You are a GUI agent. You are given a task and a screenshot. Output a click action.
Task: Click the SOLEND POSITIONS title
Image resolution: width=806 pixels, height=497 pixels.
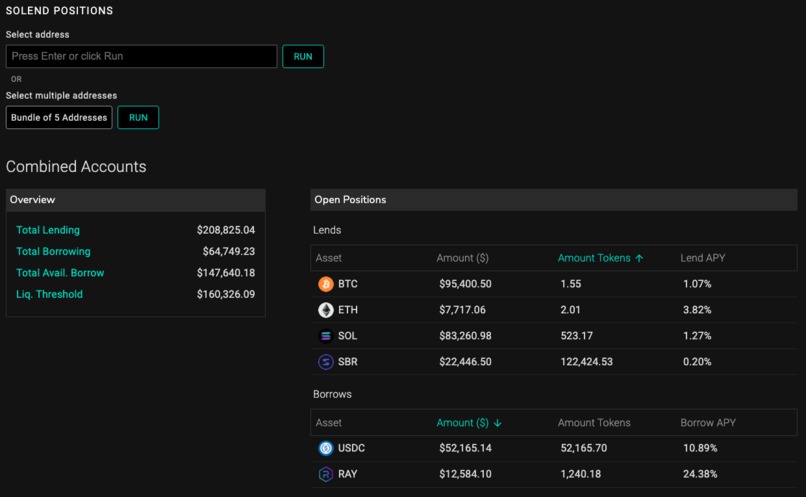click(x=59, y=10)
